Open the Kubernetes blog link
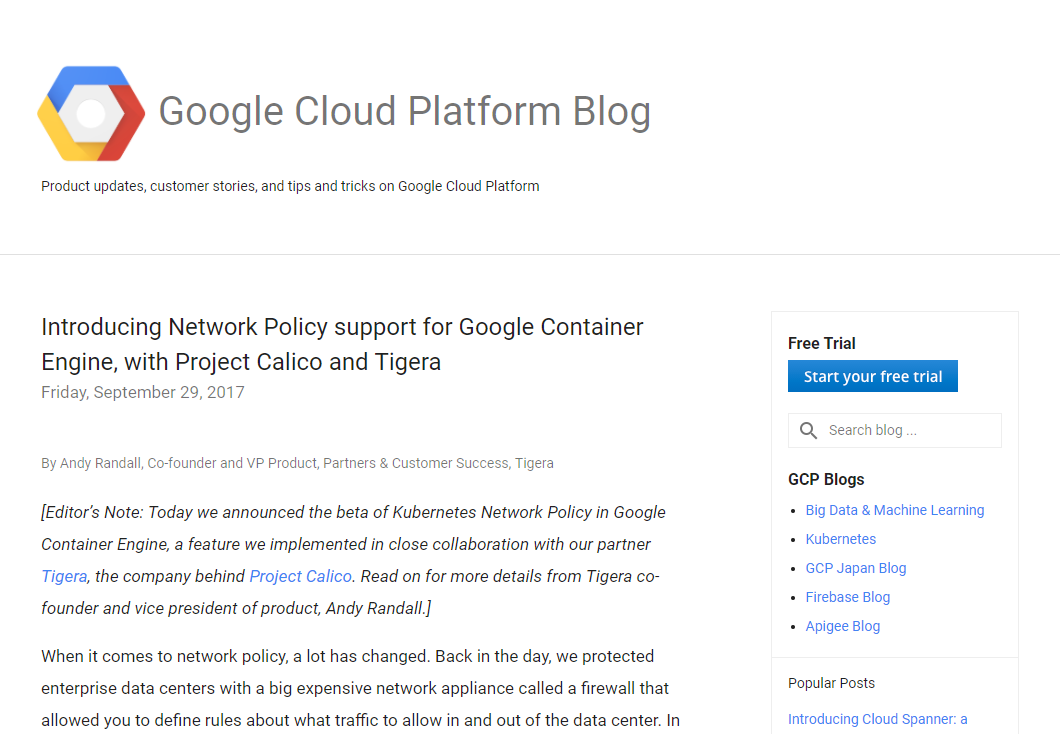 coord(840,539)
